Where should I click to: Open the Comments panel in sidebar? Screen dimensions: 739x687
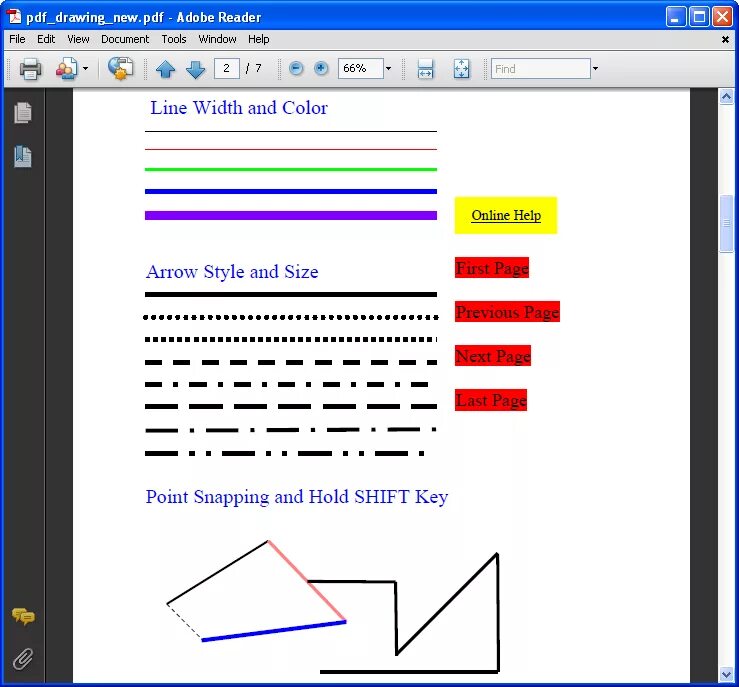click(x=23, y=616)
